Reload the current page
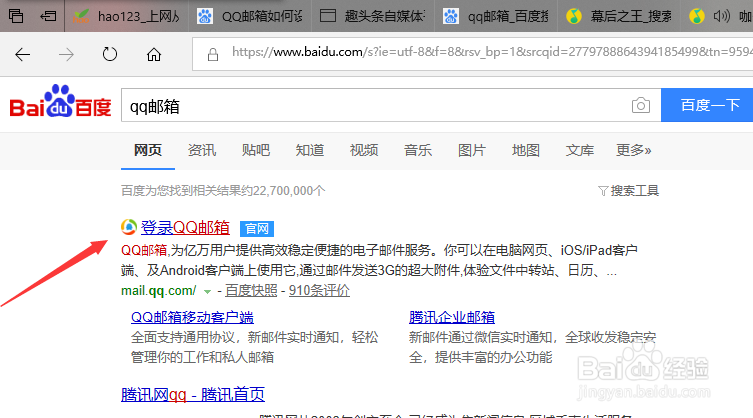This screenshot has height=418, width=753. click(x=110, y=54)
